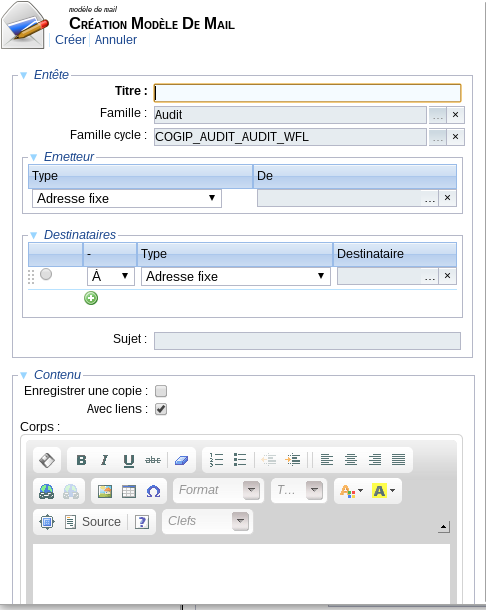Clear the Emetteur De field with x

pos(447,198)
